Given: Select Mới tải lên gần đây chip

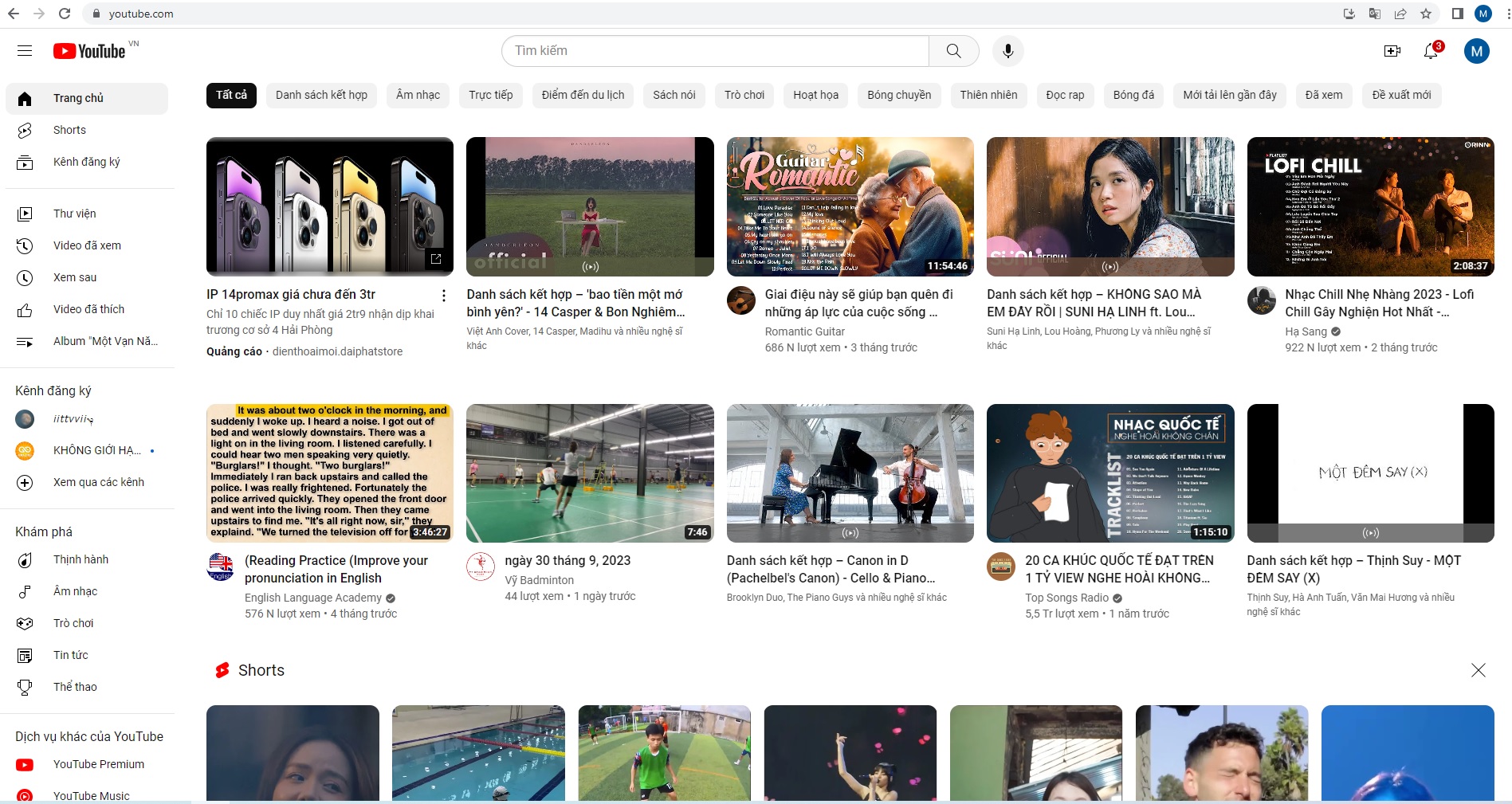Looking at the screenshot, I should (x=1230, y=95).
